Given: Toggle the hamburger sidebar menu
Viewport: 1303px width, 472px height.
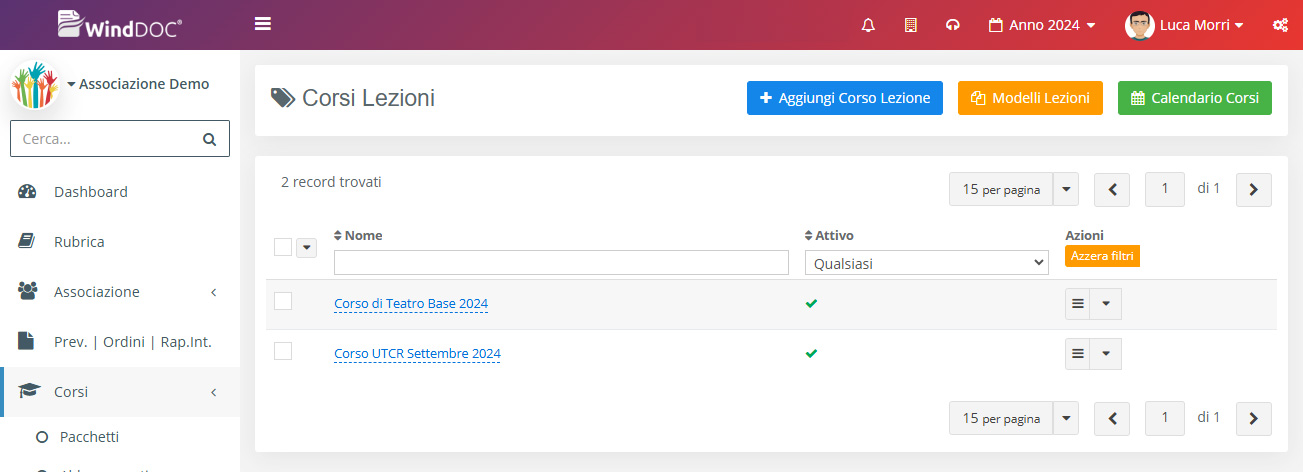Looking at the screenshot, I should [263, 24].
